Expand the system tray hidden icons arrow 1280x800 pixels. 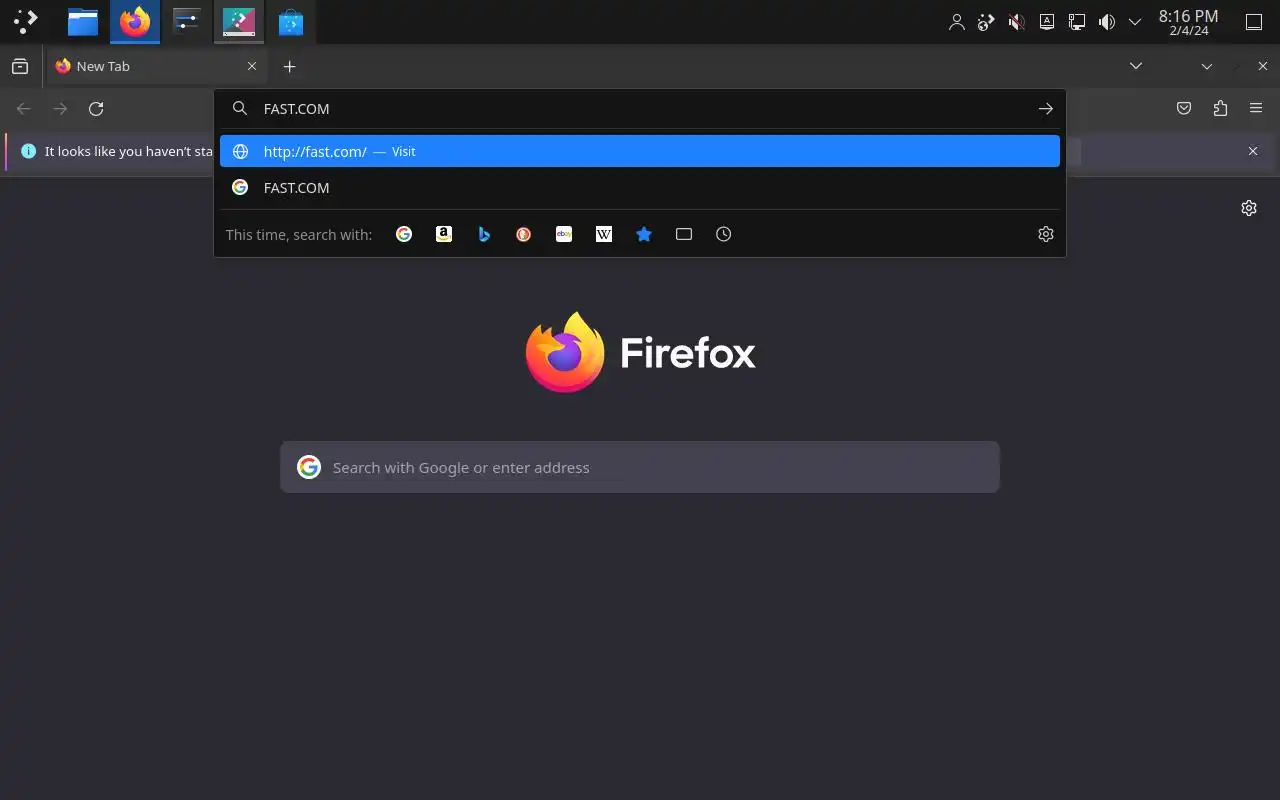(x=1135, y=22)
